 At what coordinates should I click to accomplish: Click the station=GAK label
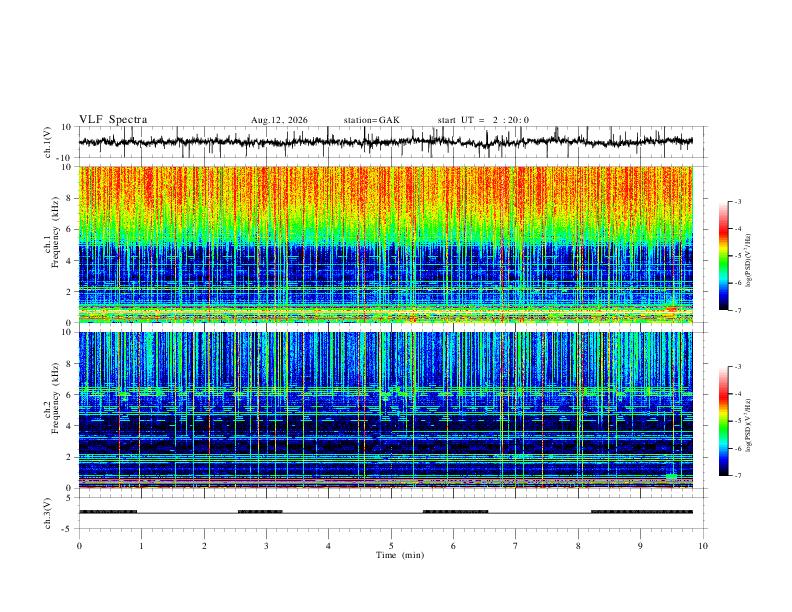(372, 120)
